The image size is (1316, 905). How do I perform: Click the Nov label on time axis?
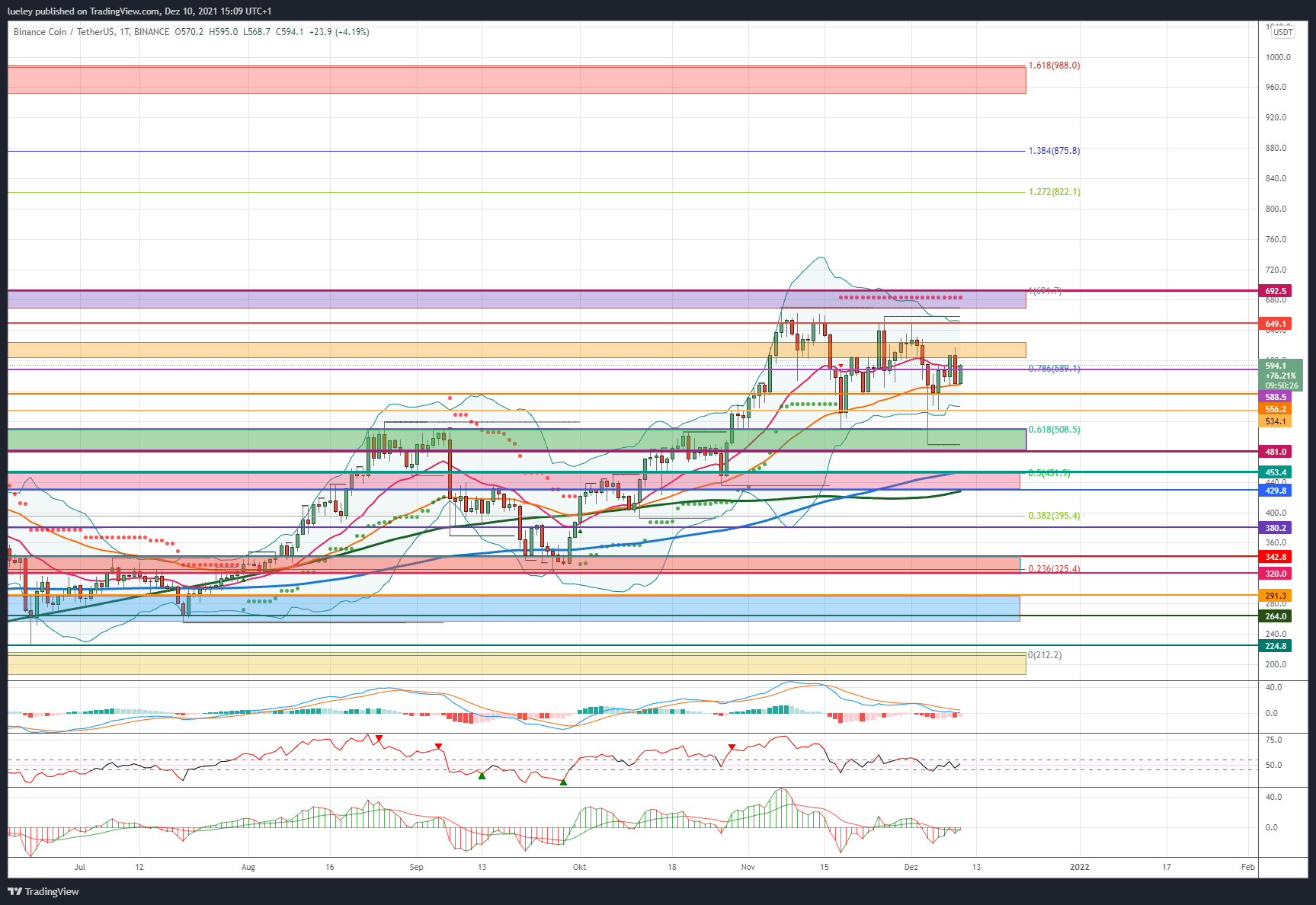[x=748, y=867]
